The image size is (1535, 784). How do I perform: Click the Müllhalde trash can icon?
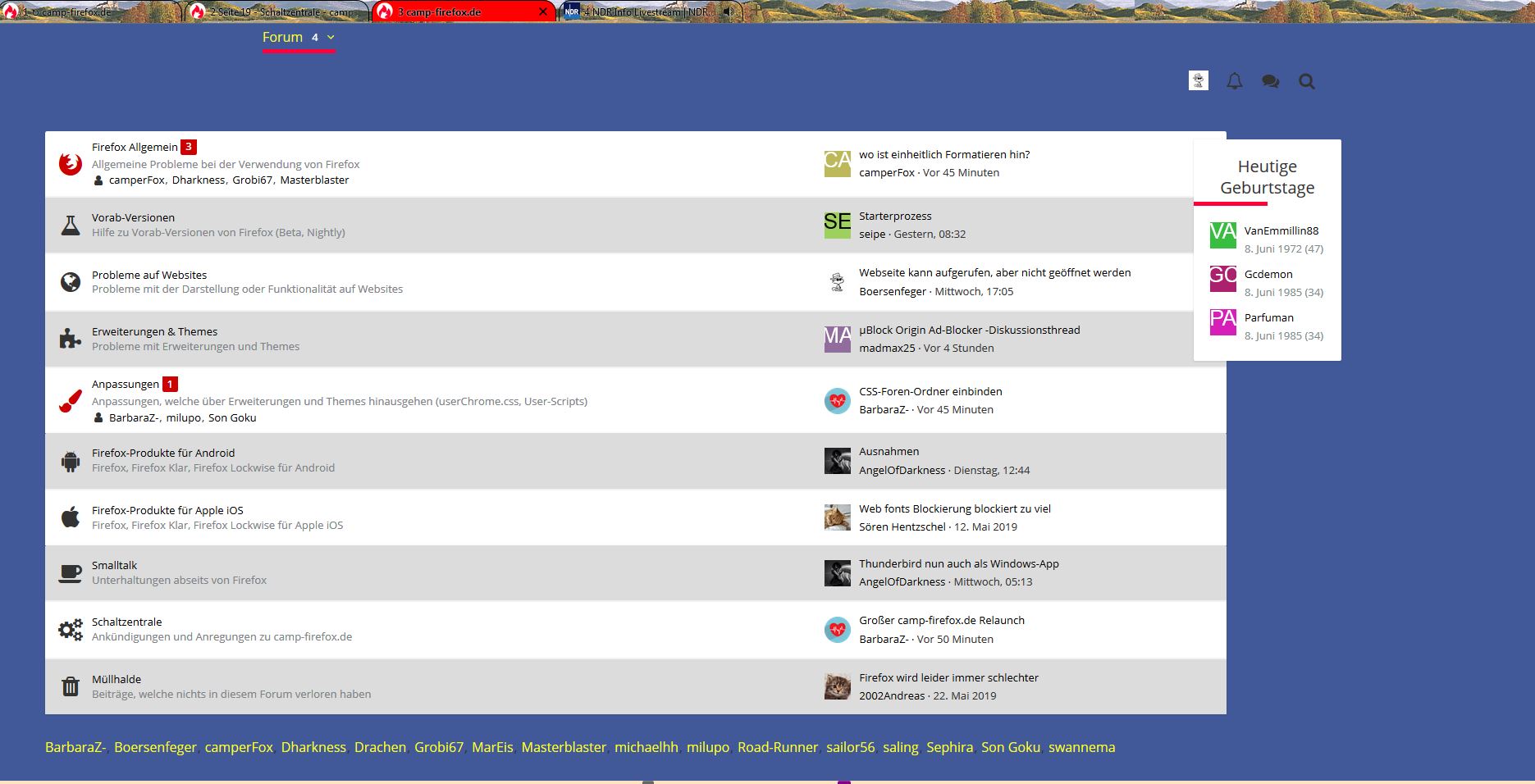71,686
